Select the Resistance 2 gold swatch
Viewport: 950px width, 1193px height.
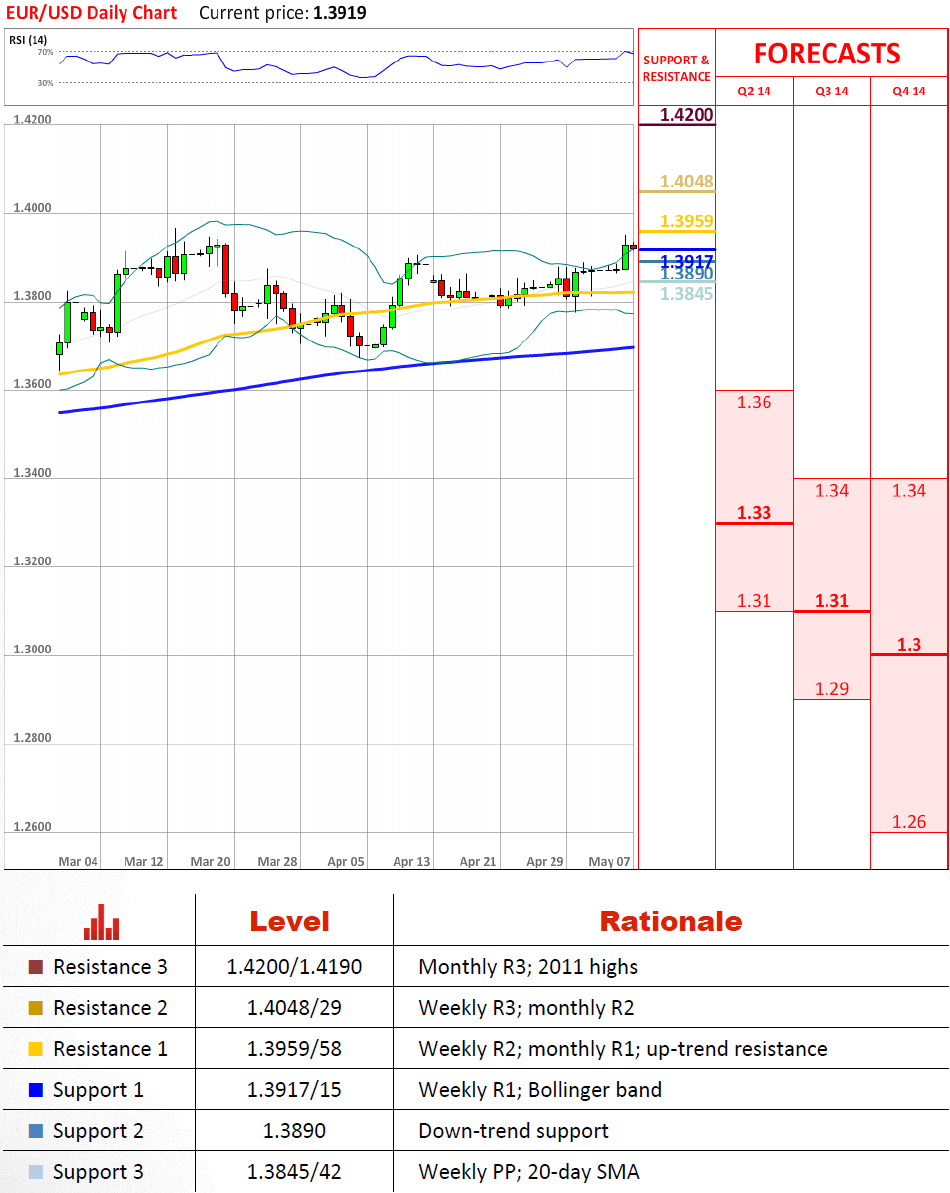pos(36,1008)
